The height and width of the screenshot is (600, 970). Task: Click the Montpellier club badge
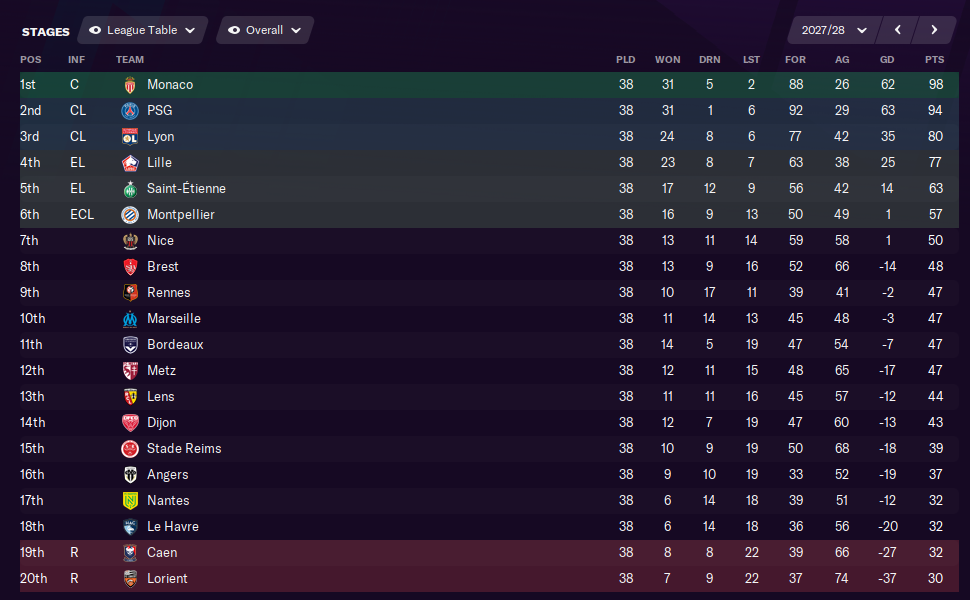(130, 215)
